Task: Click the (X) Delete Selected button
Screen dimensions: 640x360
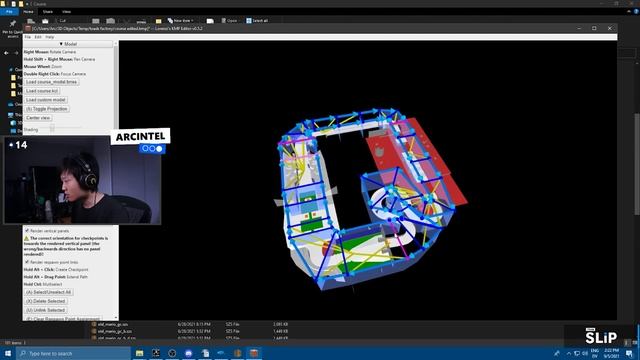Action: (x=46, y=301)
